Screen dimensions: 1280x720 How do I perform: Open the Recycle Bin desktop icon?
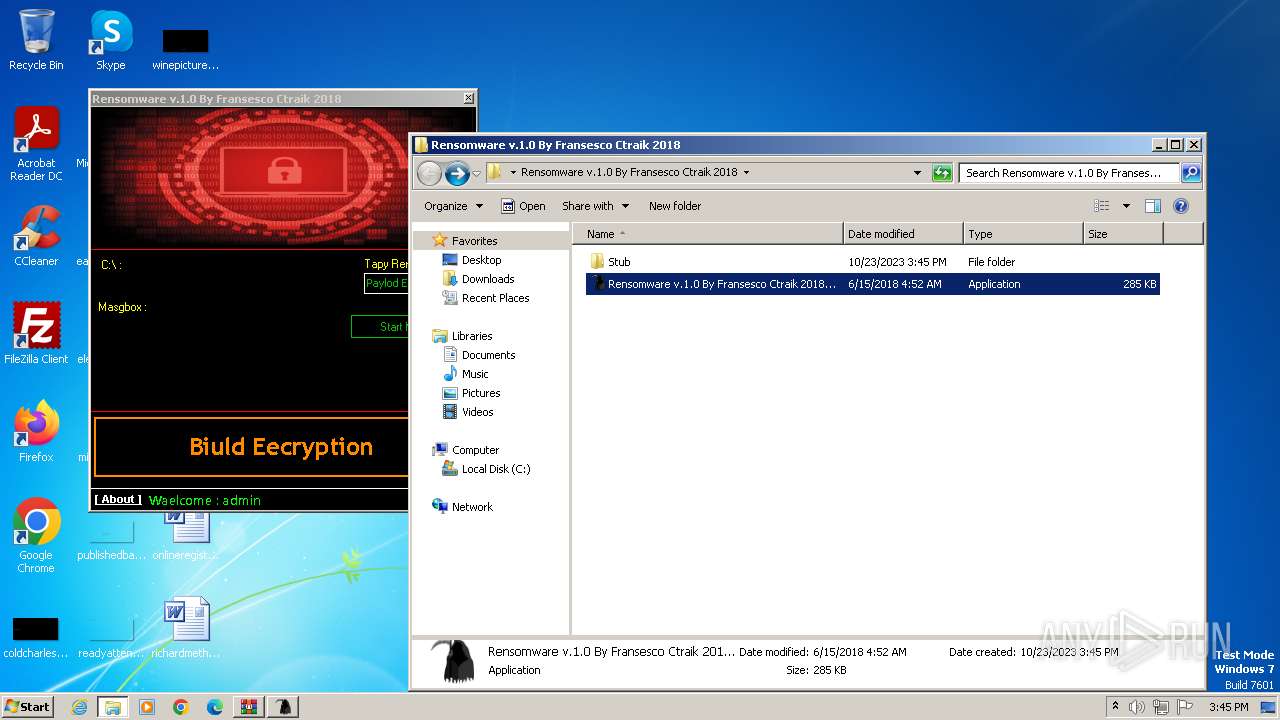[36, 40]
